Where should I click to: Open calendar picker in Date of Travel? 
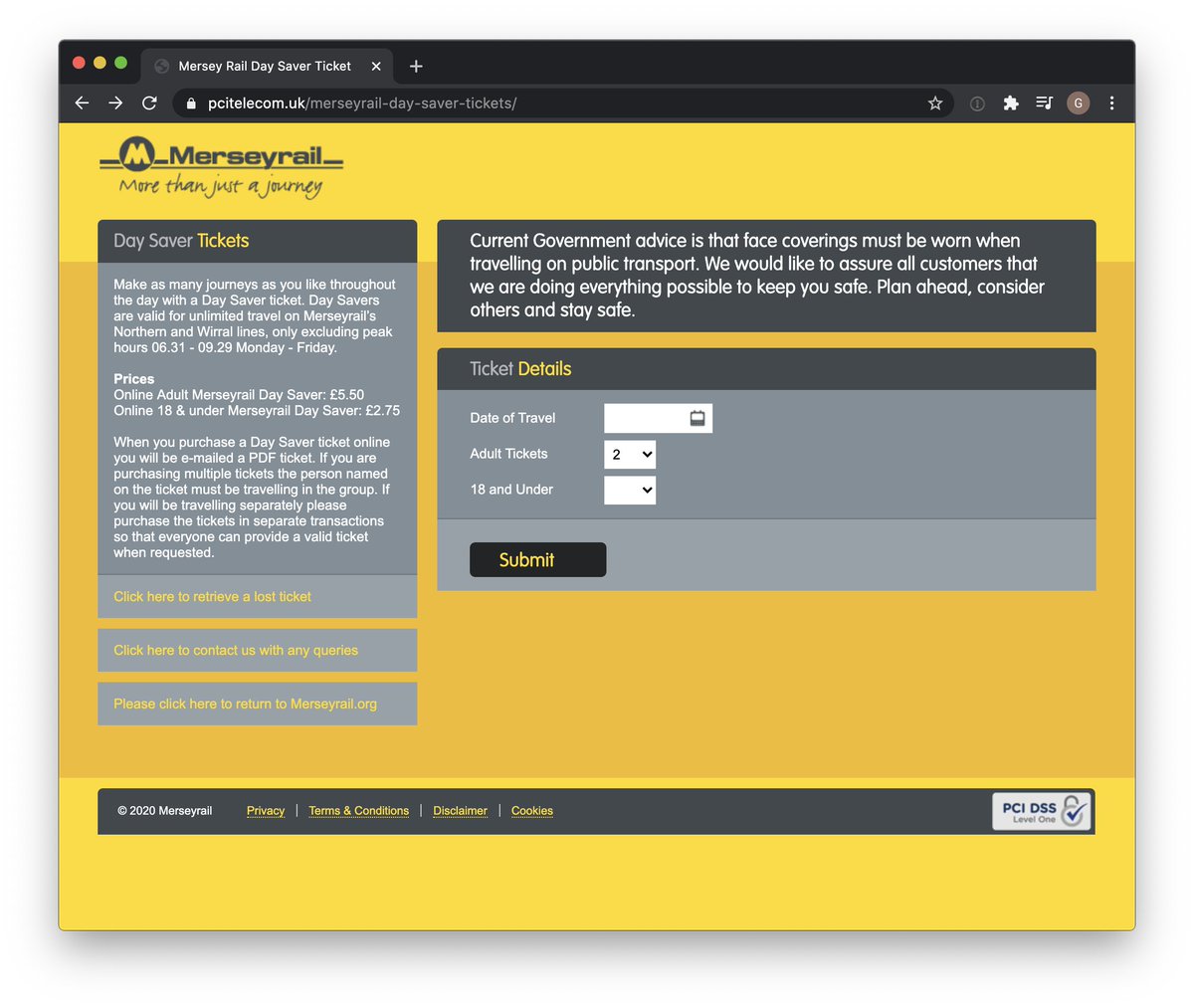click(697, 418)
